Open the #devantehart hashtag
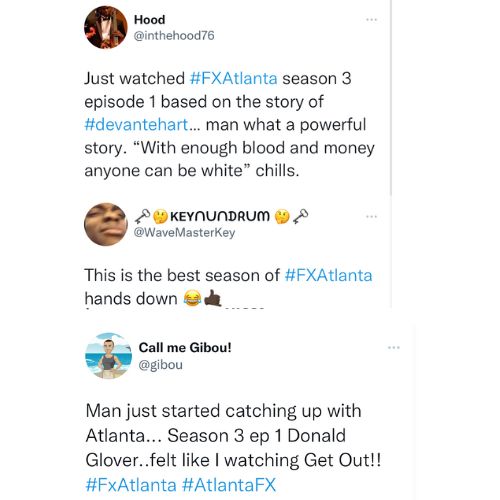This screenshot has width=500, height=500. pyautogui.click(x=136, y=125)
